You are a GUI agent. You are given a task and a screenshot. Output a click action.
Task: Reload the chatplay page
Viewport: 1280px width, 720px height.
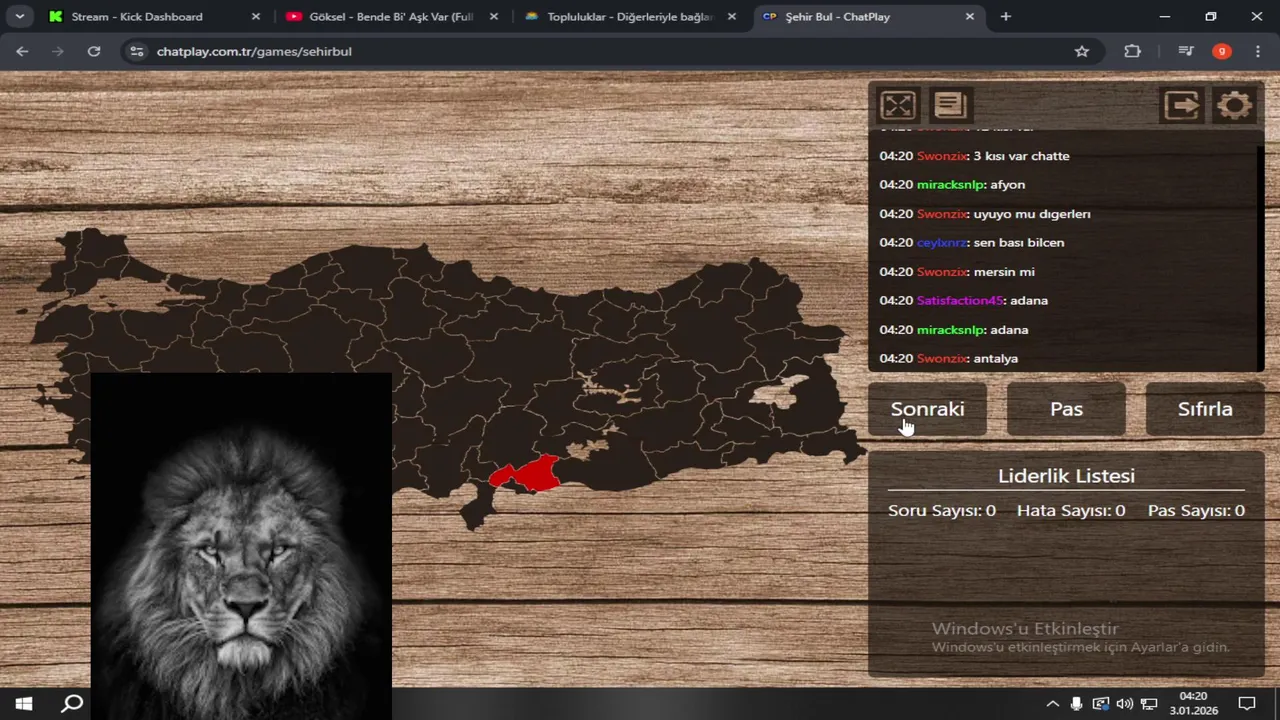94,51
